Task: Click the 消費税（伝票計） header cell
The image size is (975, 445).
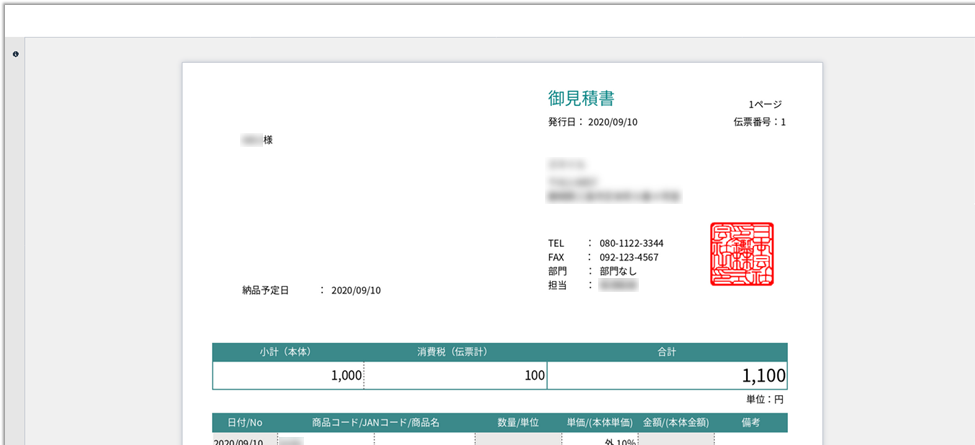Action: coord(456,352)
